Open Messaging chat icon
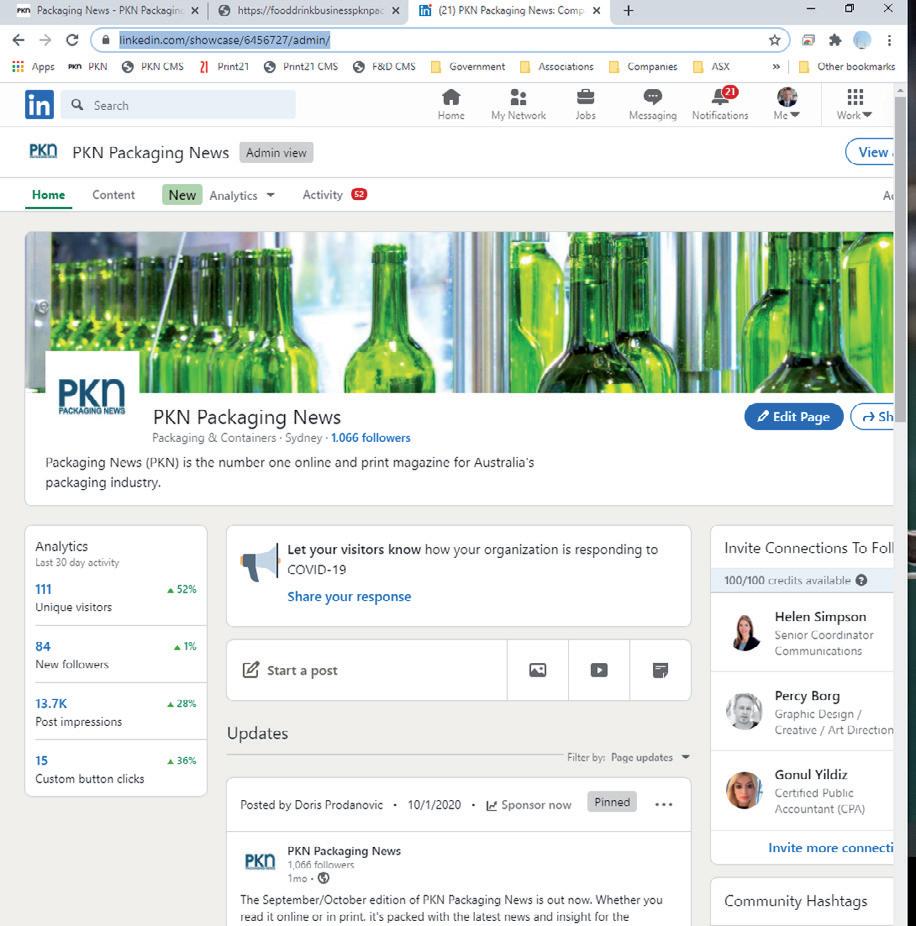Image resolution: width=916 pixels, height=926 pixels. click(x=653, y=97)
